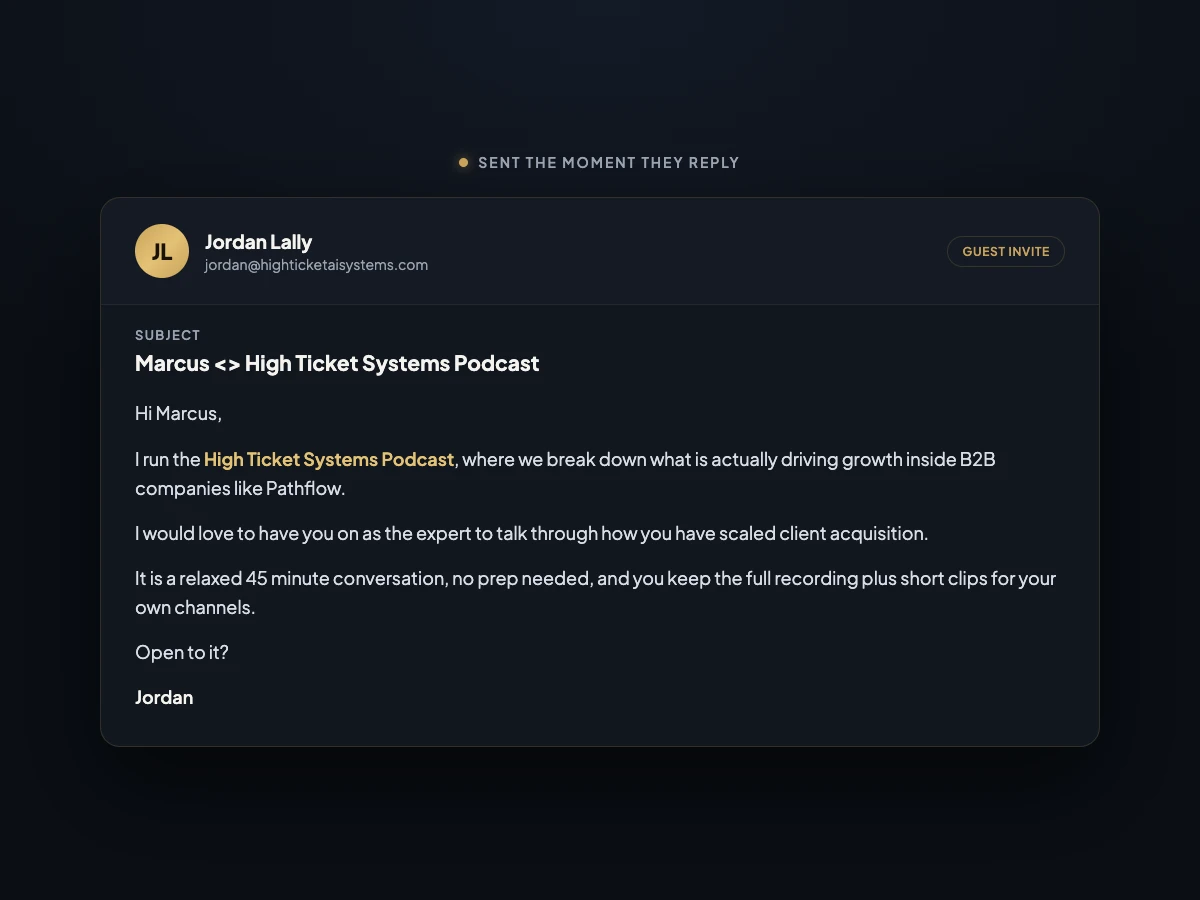The height and width of the screenshot is (900, 1200).
Task: Click the JL avatar circle
Action: (x=162, y=251)
